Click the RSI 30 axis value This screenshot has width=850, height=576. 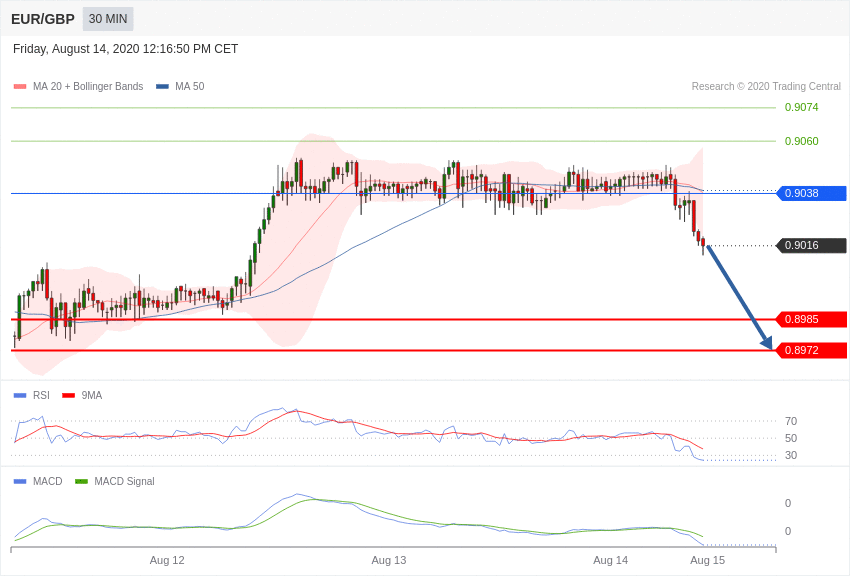click(x=791, y=456)
